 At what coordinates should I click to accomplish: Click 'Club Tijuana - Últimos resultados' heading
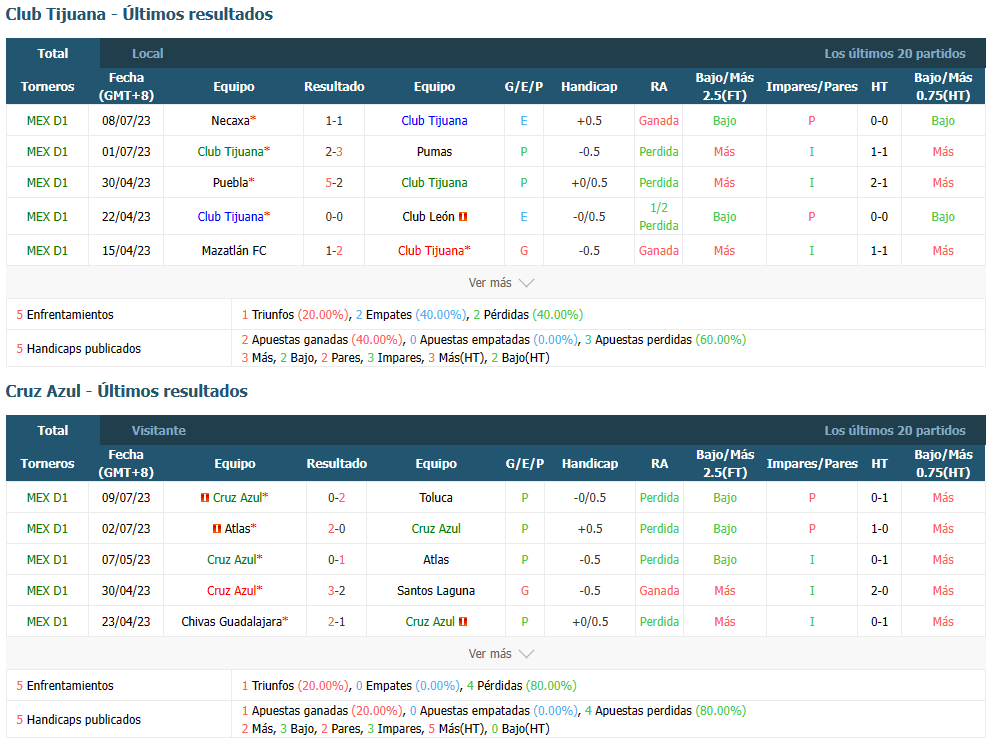pyautogui.click(x=139, y=14)
